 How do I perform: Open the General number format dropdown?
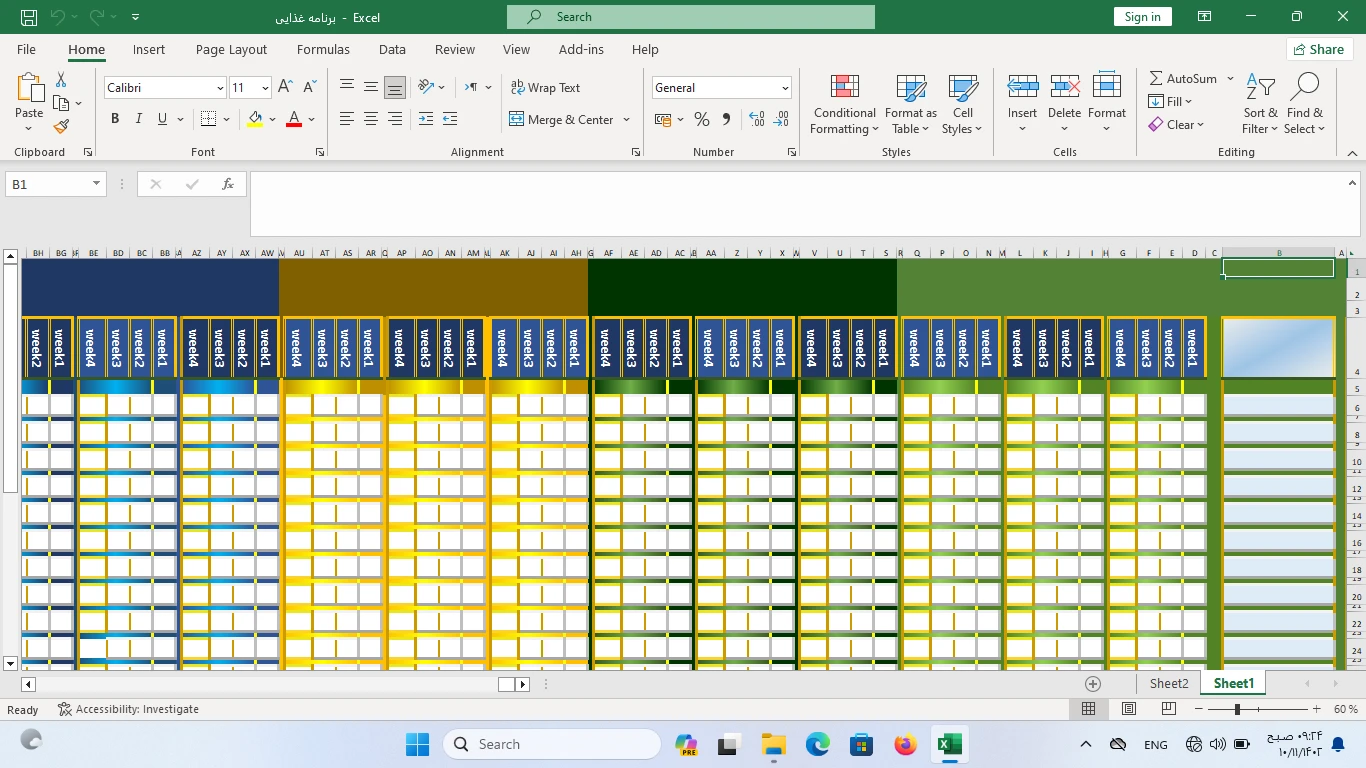pos(785,88)
